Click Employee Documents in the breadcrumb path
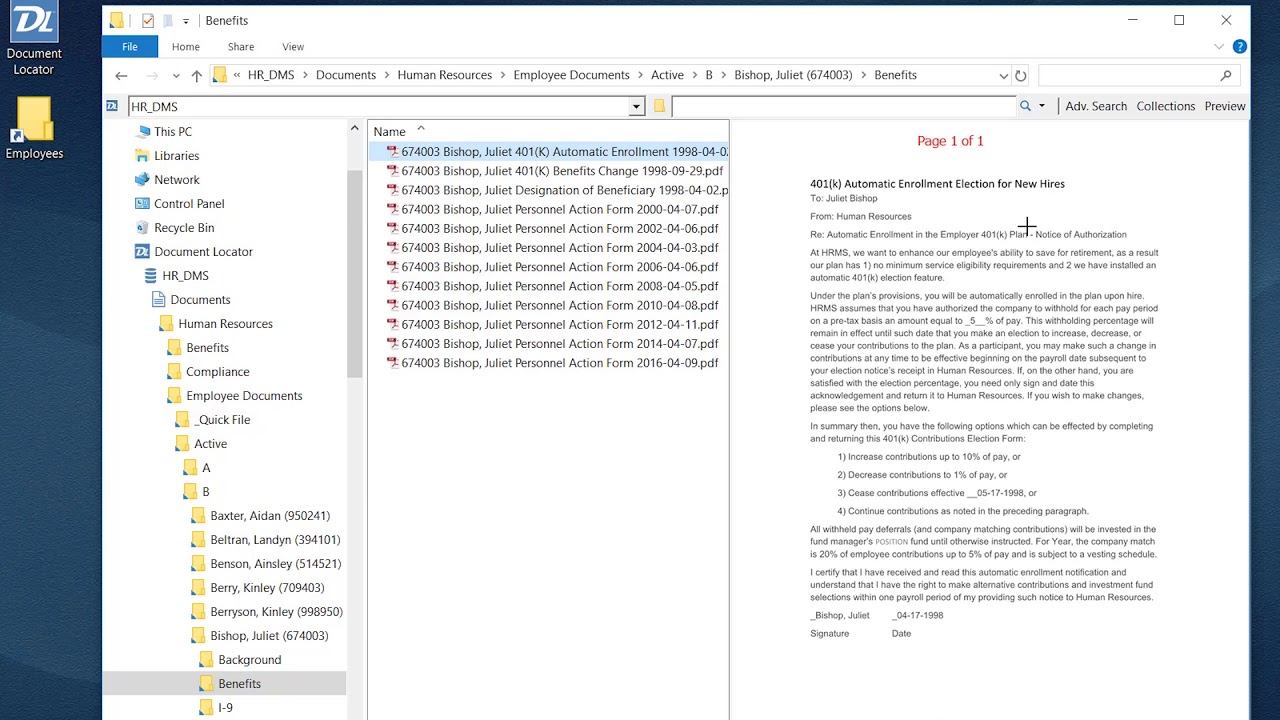This screenshot has width=1280, height=720. 572,75
